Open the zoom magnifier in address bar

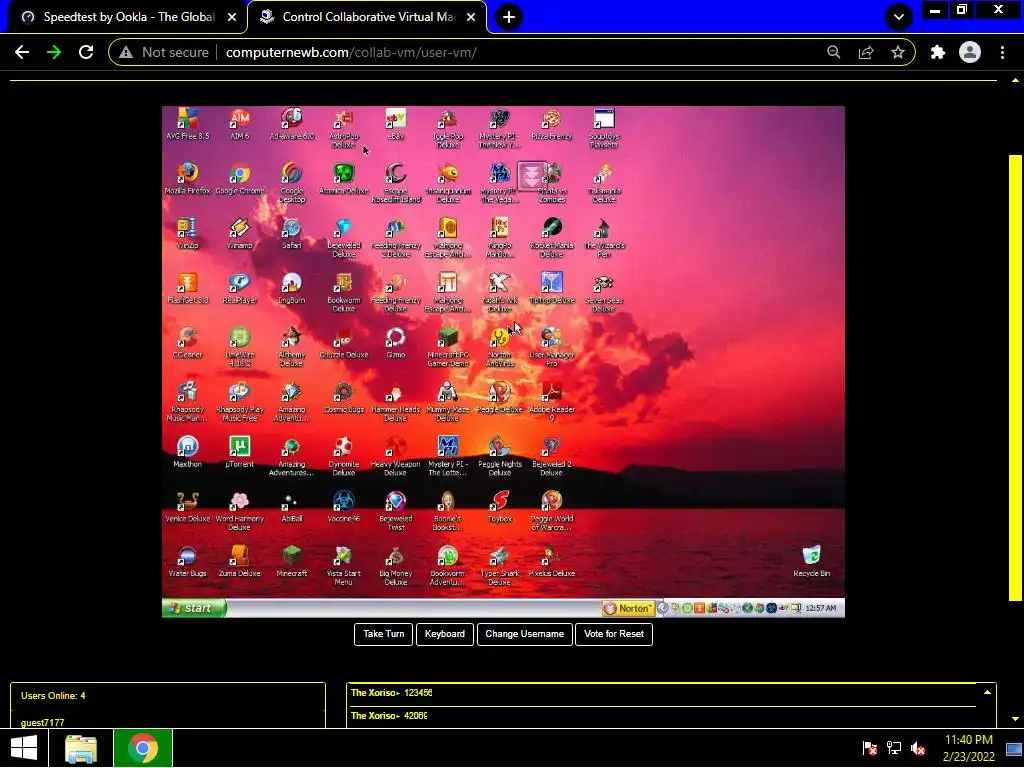[x=833, y=52]
